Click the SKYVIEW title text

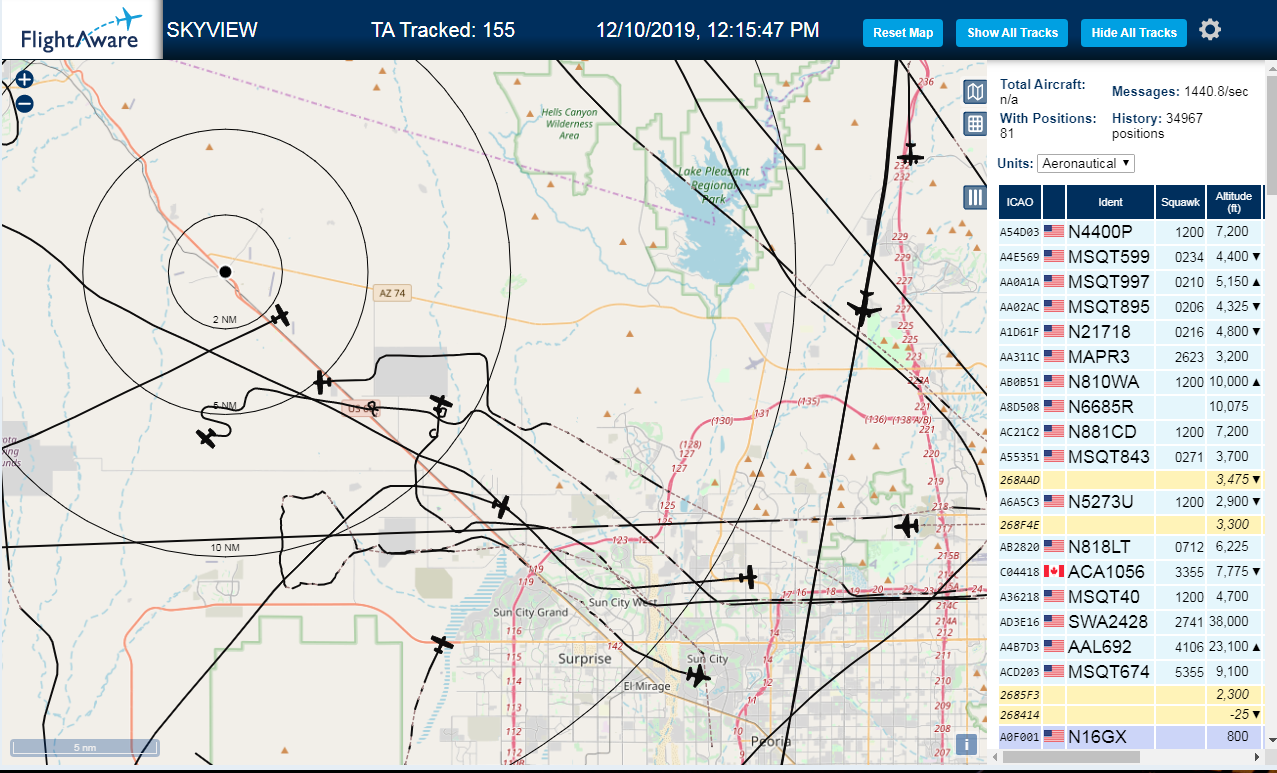(x=212, y=30)
